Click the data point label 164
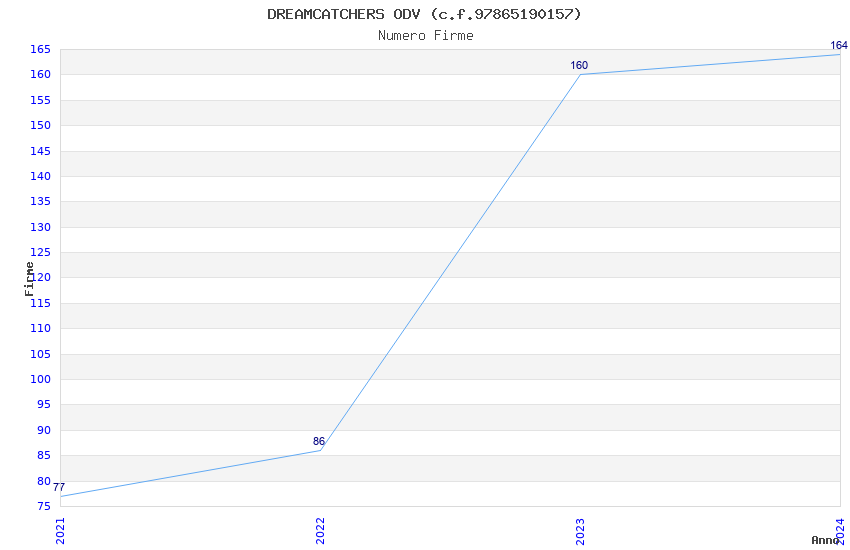850x550 pixels. [839, 46]
